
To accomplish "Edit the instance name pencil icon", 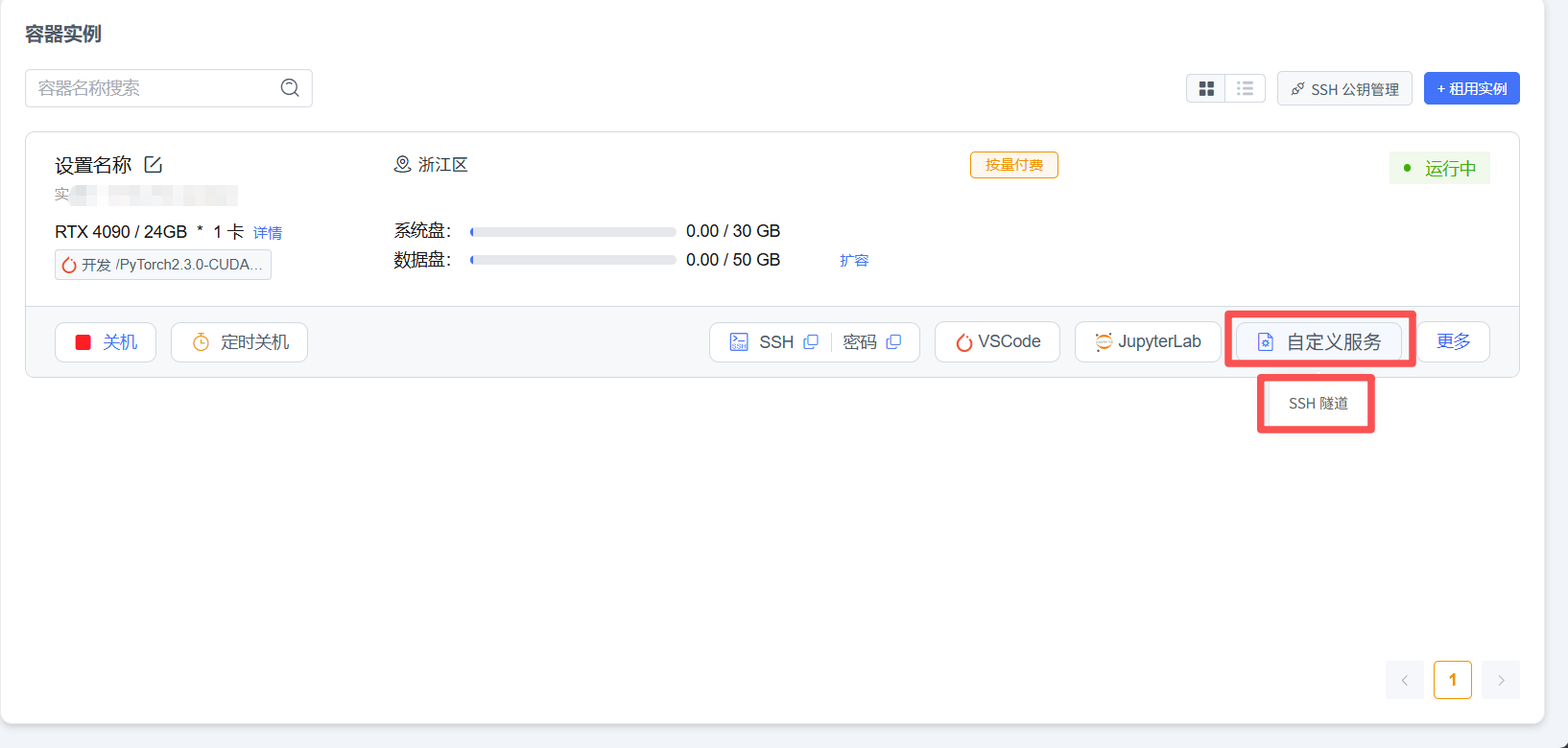I will click(x=154, y=165).
